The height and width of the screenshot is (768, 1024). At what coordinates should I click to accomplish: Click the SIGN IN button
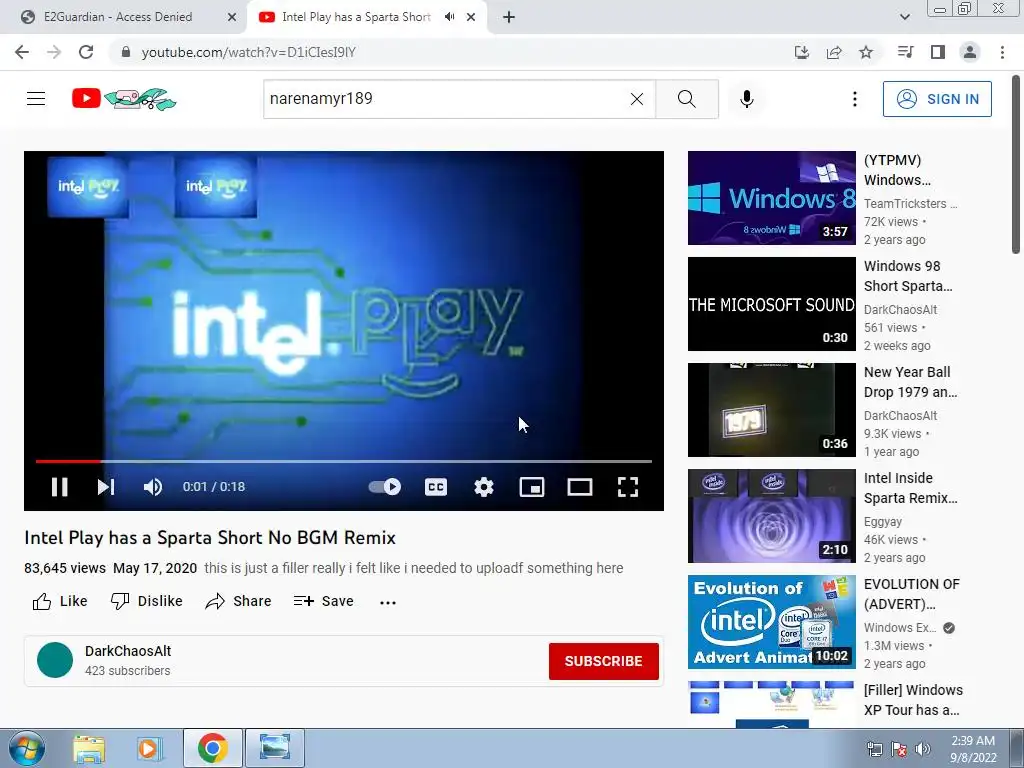[937, 99]
